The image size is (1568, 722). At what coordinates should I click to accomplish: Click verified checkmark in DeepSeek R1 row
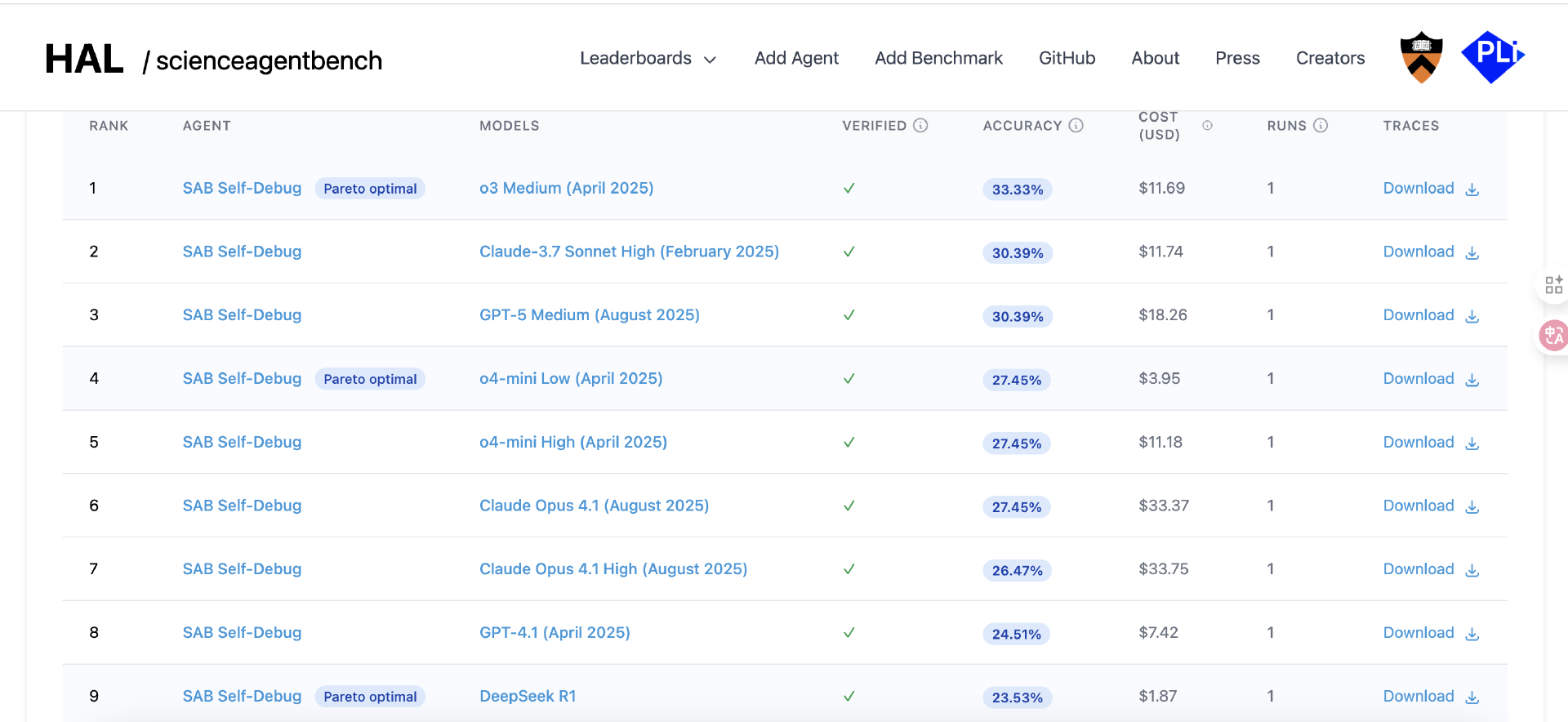click(x=849, y=696)
